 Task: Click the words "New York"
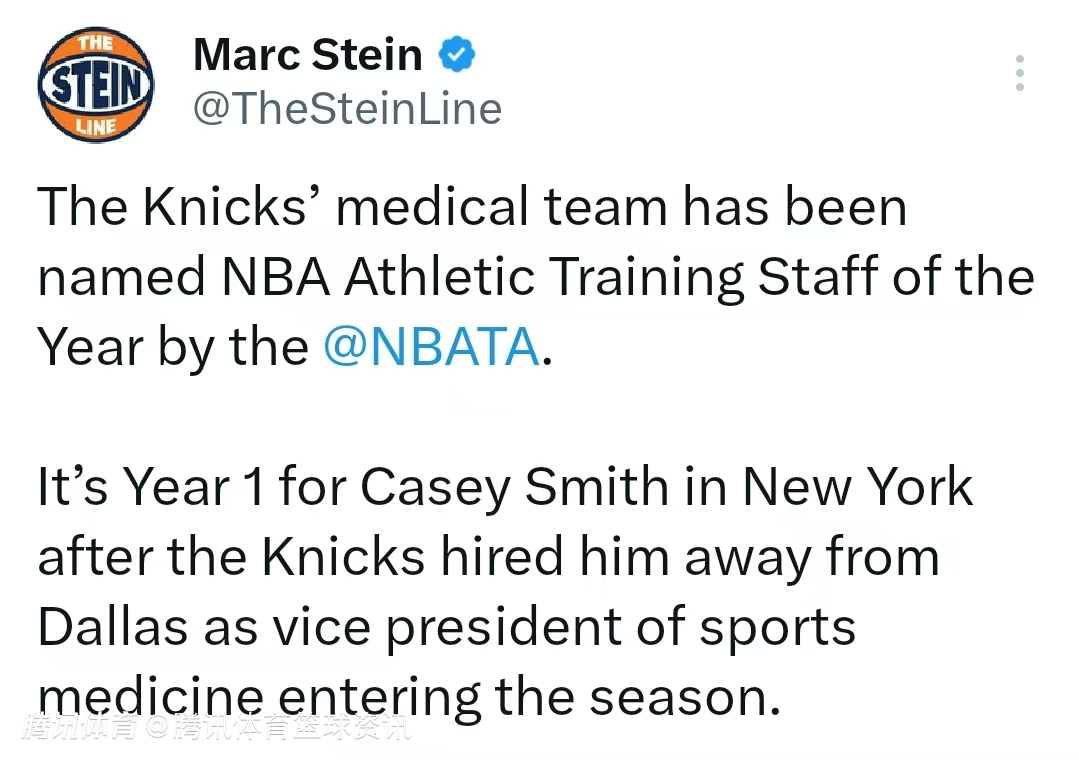(857, 487)
